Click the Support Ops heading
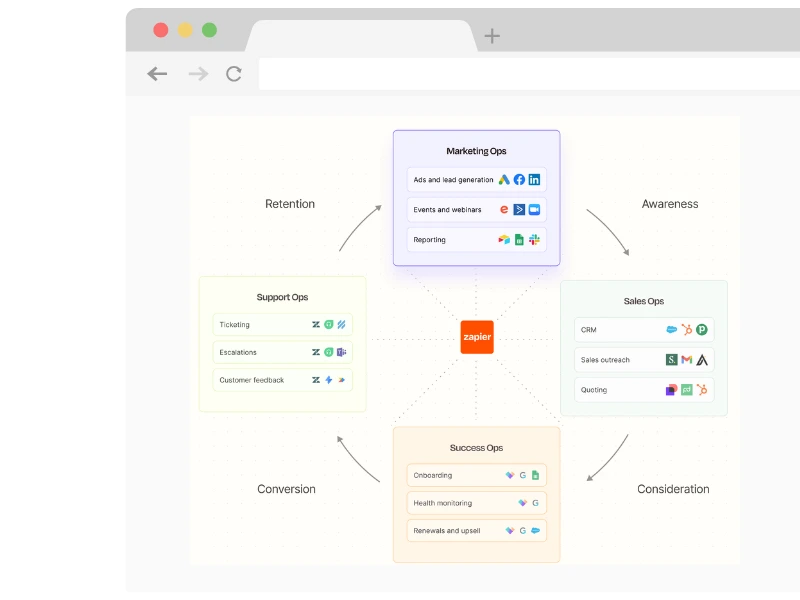This screenshot has height=600, width=800. pos(282,297)
